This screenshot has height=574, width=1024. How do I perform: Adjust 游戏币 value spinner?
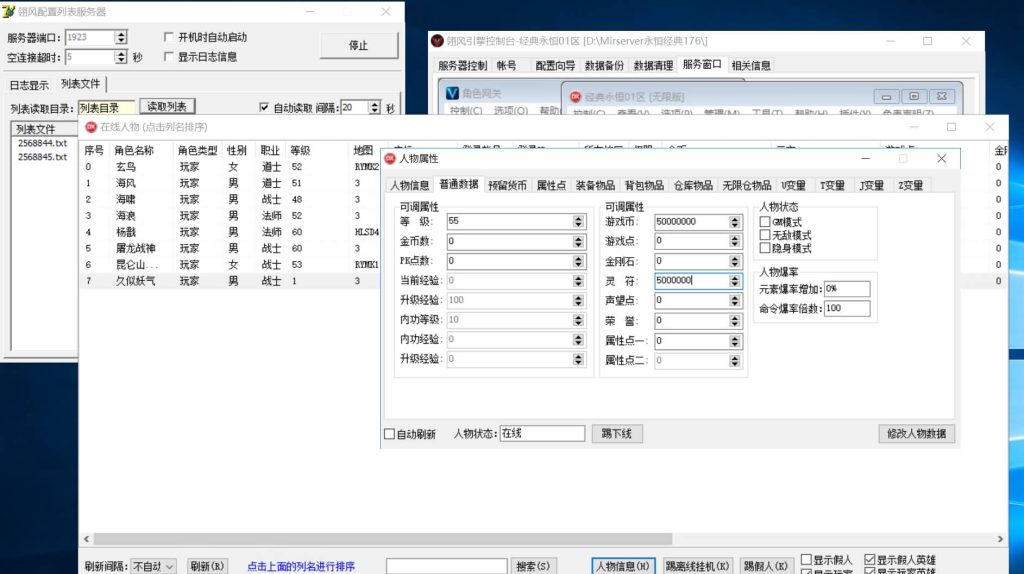tap(735, 222)
